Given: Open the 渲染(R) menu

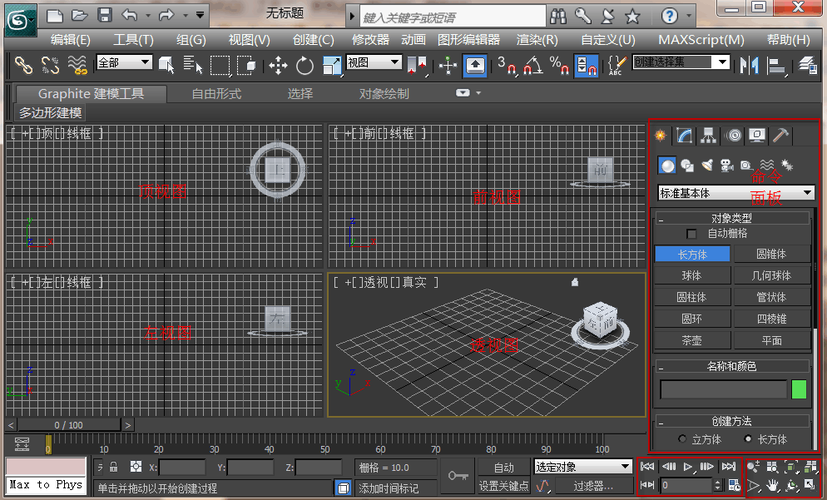Looking at the screenshot, I should (537, 39).
